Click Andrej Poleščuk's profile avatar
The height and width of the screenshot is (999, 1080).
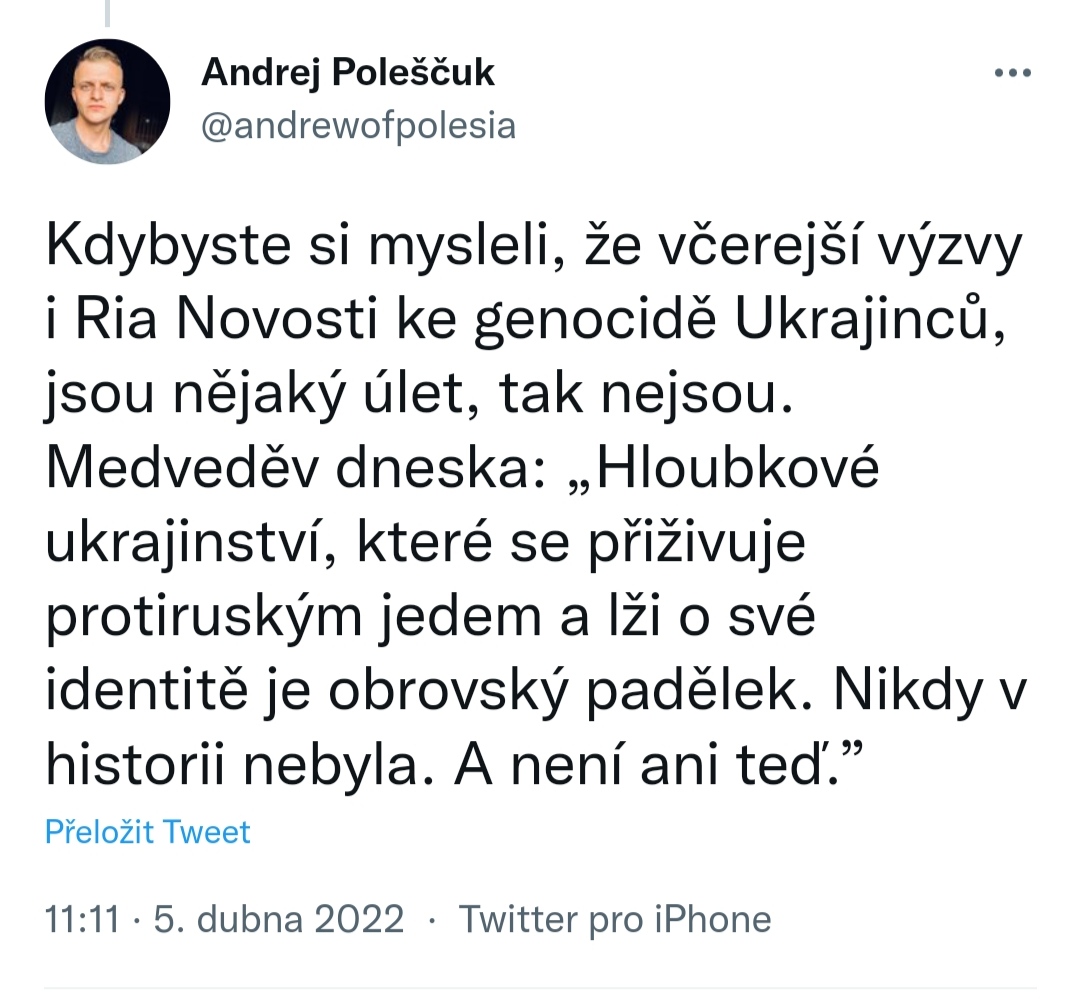click(107, 101)
